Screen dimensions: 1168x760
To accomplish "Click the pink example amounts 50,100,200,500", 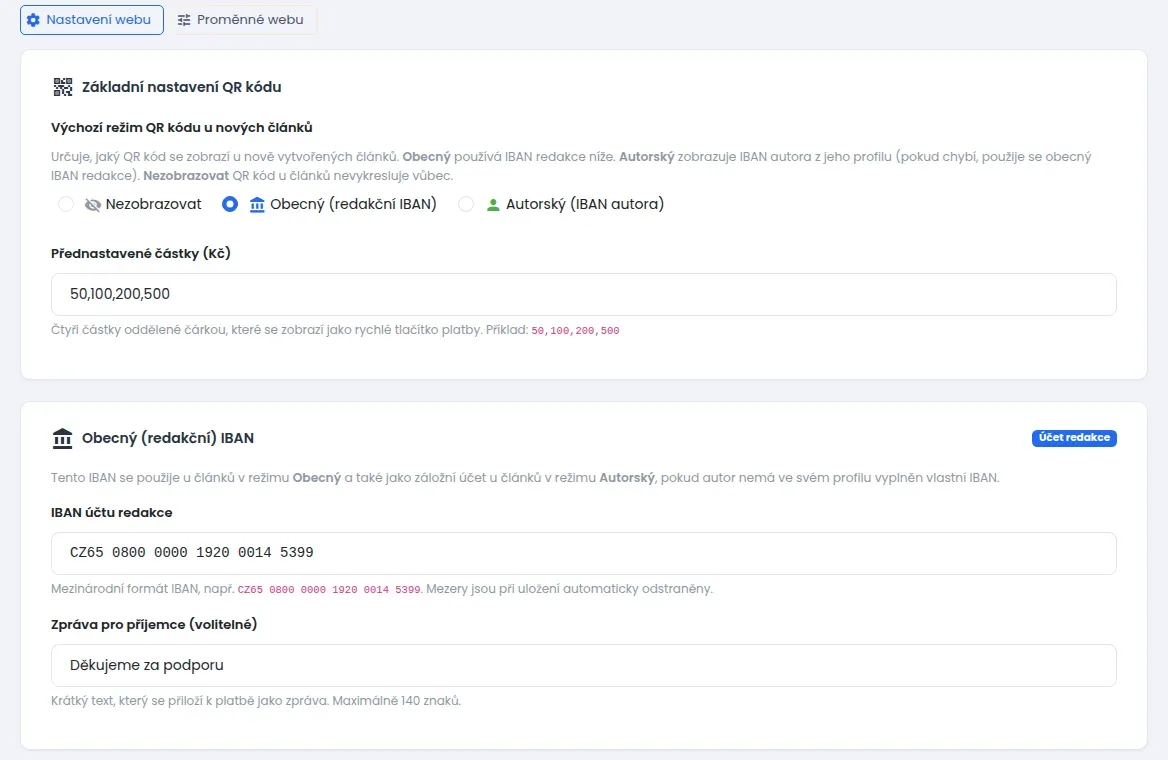I will pos(575,331).
